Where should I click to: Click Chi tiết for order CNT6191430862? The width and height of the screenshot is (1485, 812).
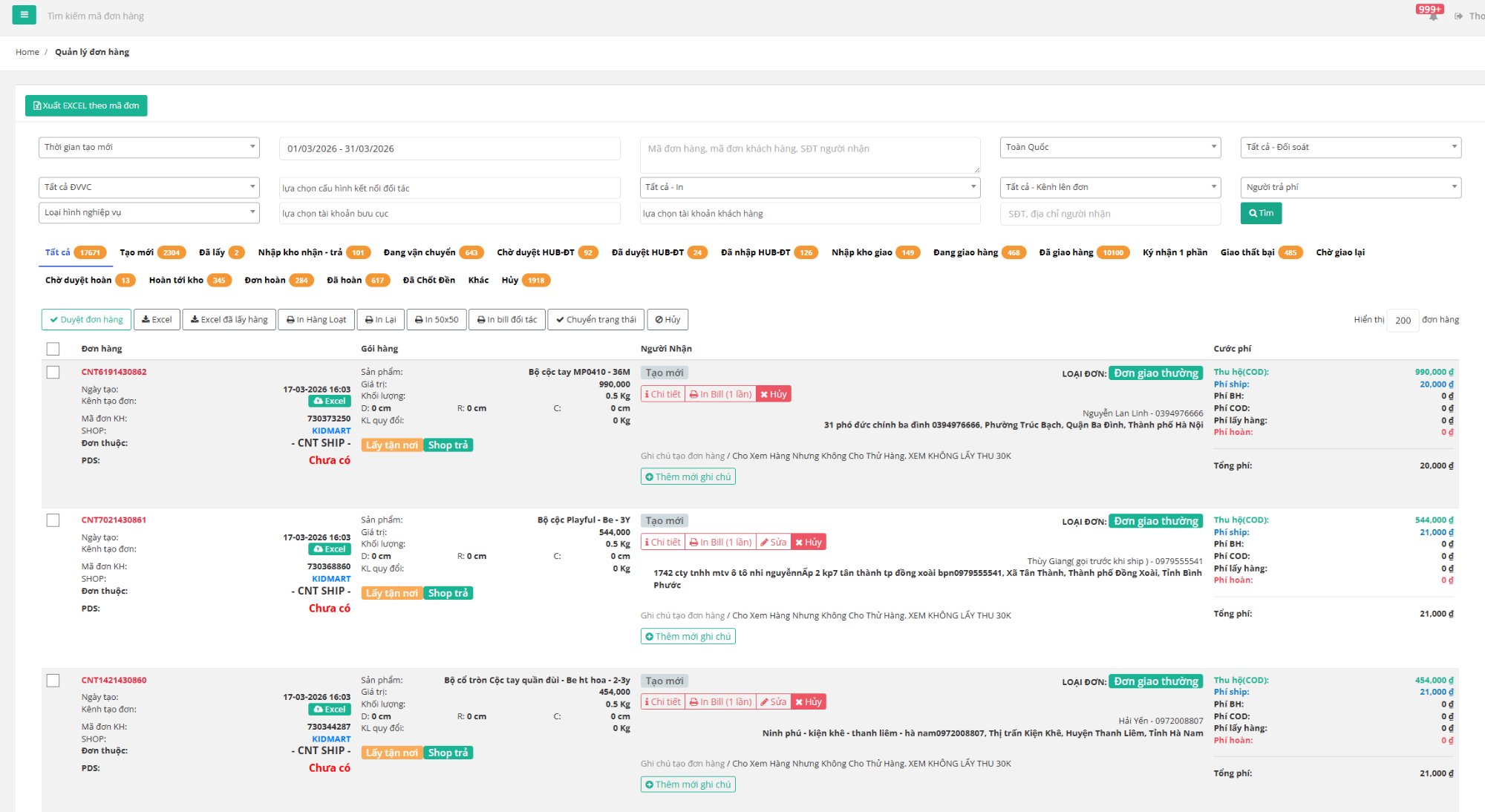tap(662, 394)
